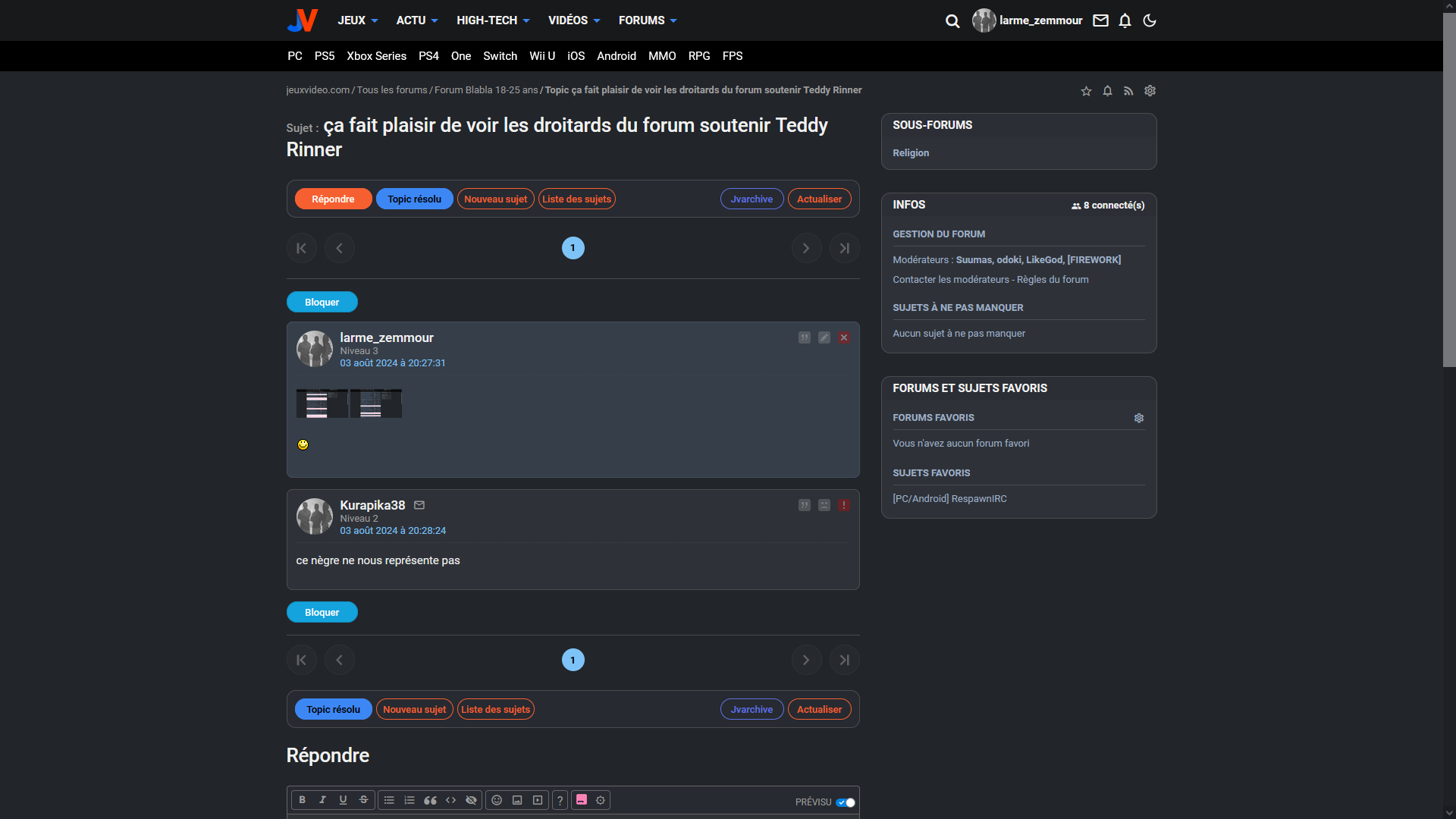The image size is (1456, 819).
Task: Open favorite forums settings gear
Action: click(x=1138, y=418)
